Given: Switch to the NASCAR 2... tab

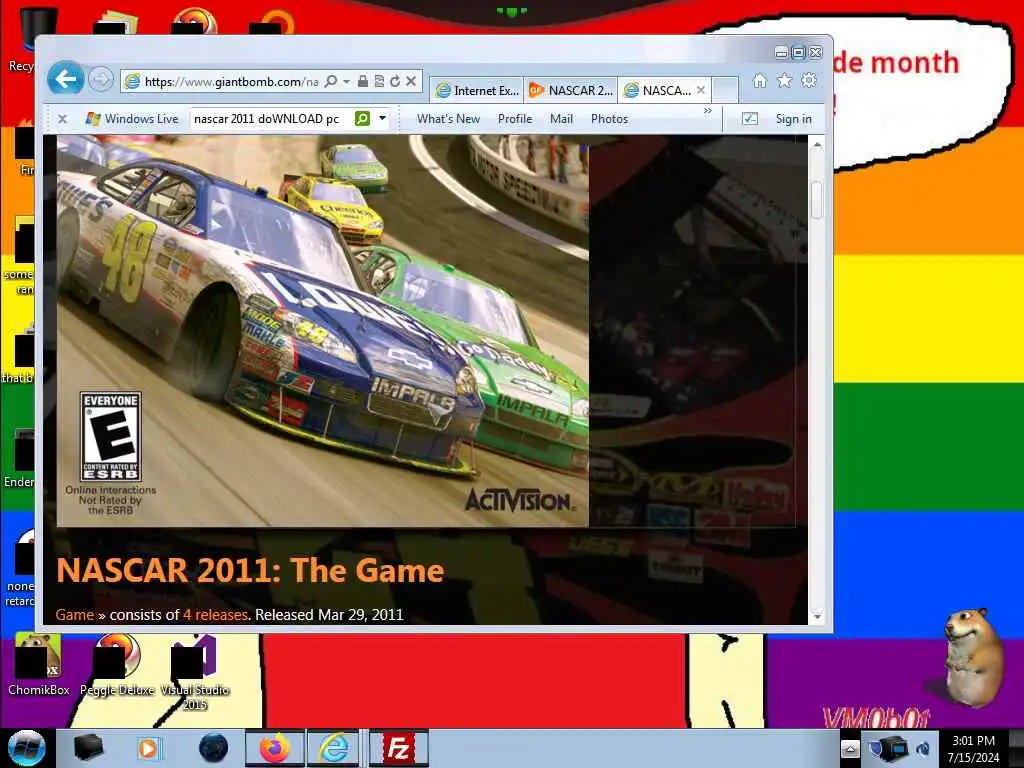Looking at the screenshot, I should point(571,90).
